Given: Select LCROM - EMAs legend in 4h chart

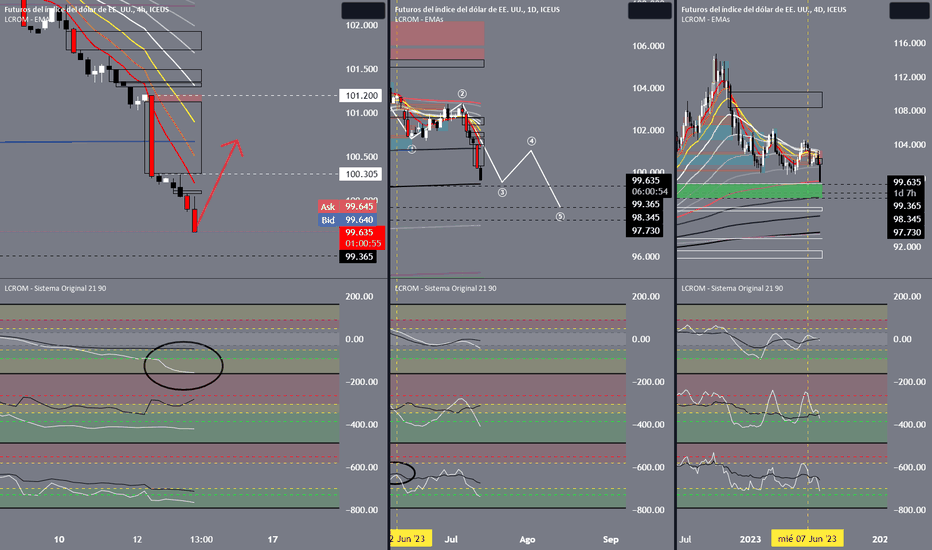Looking at the screenshot, I should coord(28,20).
